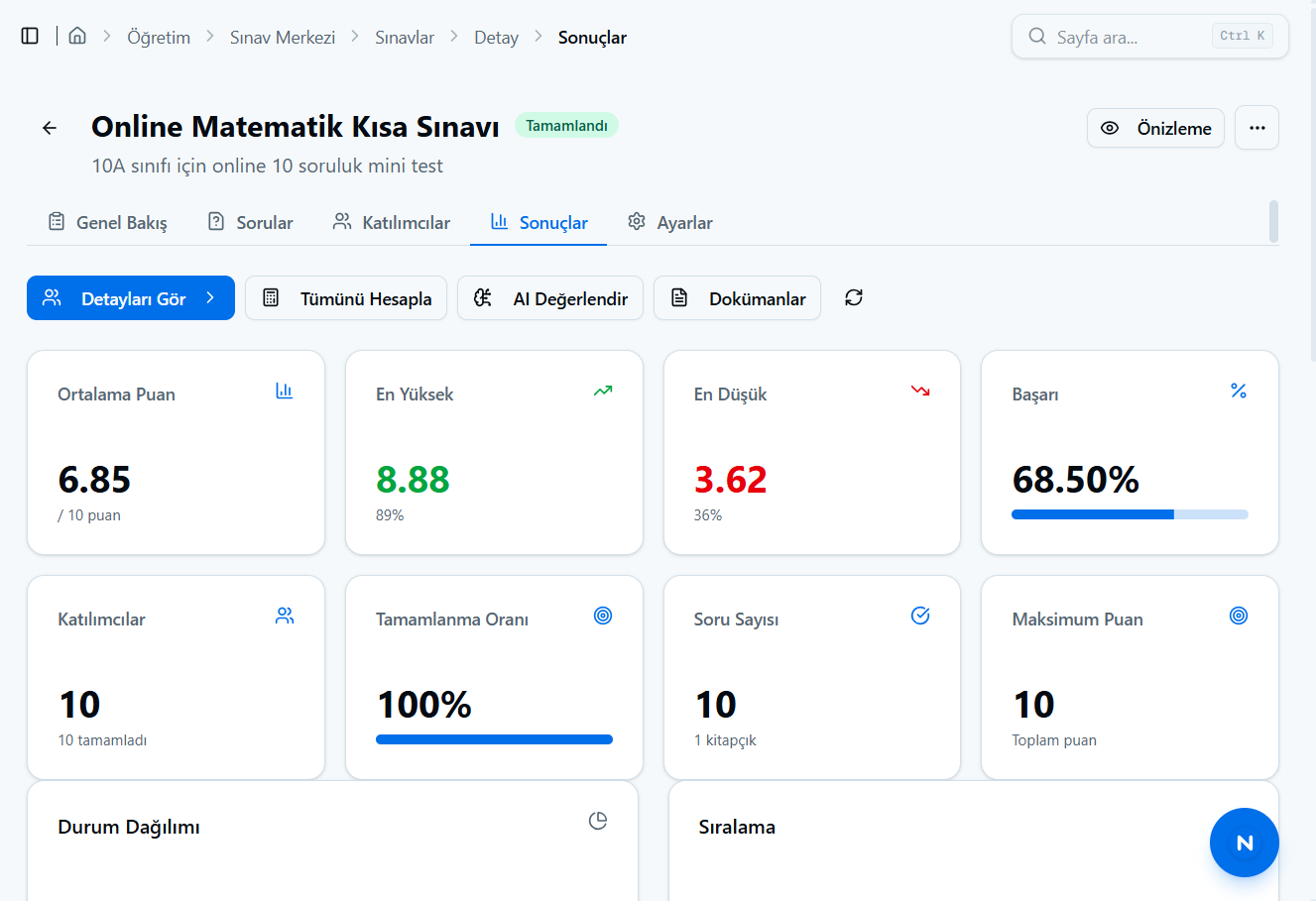
Task: Click the pie chart icon in Durum Dağılımı
Action: (x=598, y=821)
